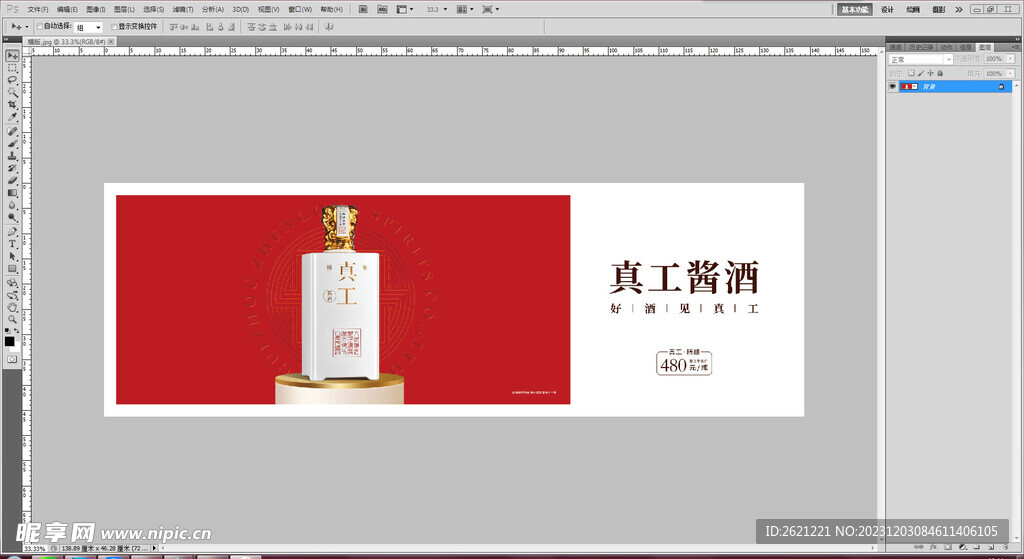
Task: Enable the 自动选择 checkbox
Action: click(x=40, y=27)
